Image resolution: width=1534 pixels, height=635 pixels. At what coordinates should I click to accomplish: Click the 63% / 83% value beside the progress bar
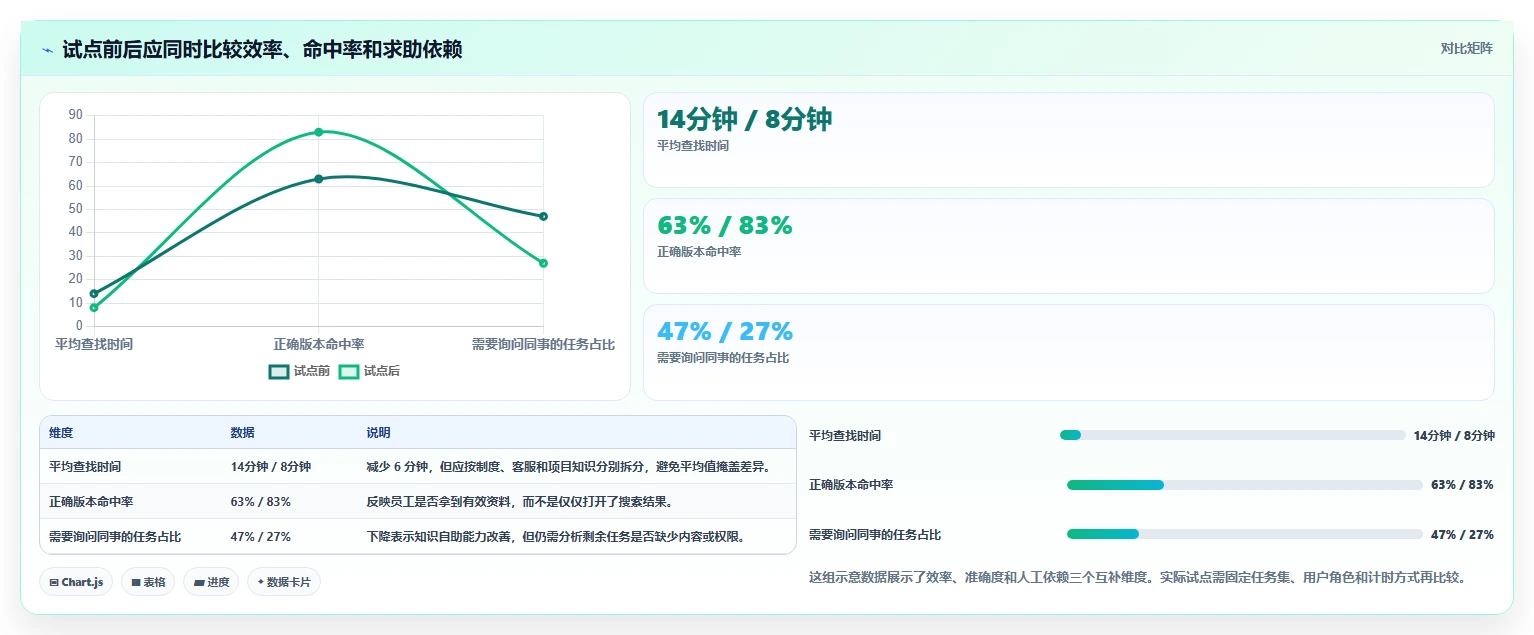(x=1462, y=485)
